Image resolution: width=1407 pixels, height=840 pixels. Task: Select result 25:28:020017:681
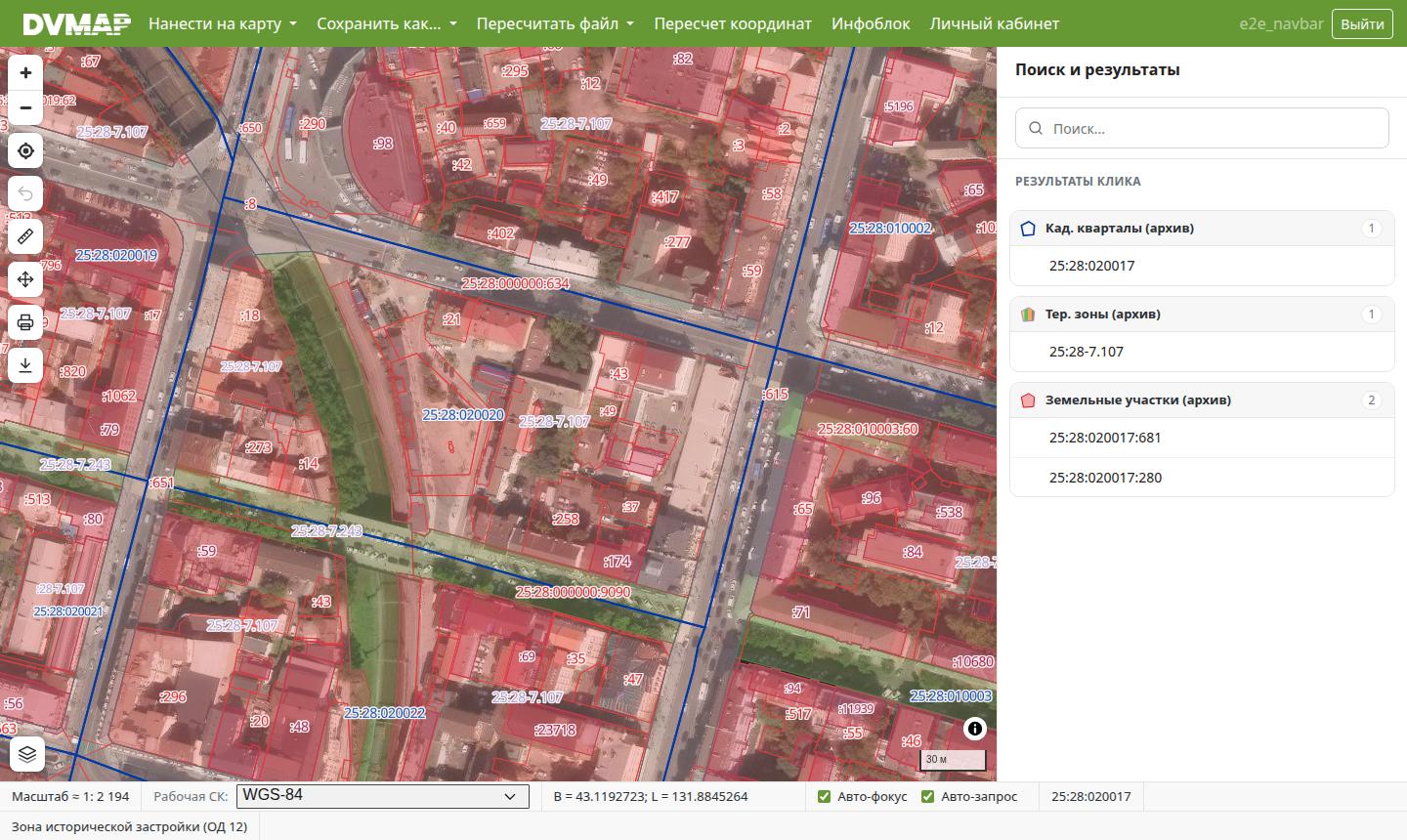tap(1202, 438)
